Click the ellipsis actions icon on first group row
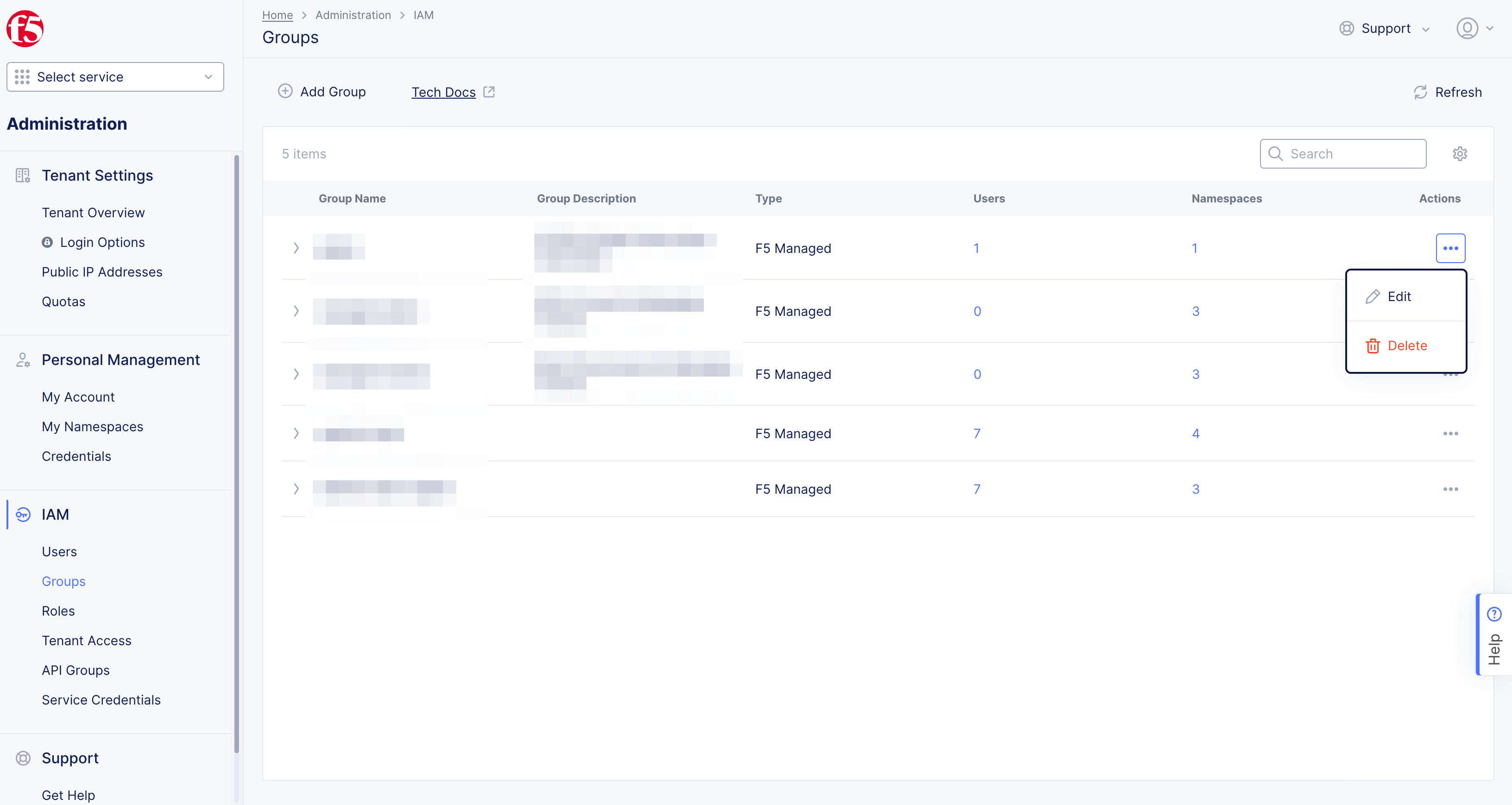 point(1450,248)
